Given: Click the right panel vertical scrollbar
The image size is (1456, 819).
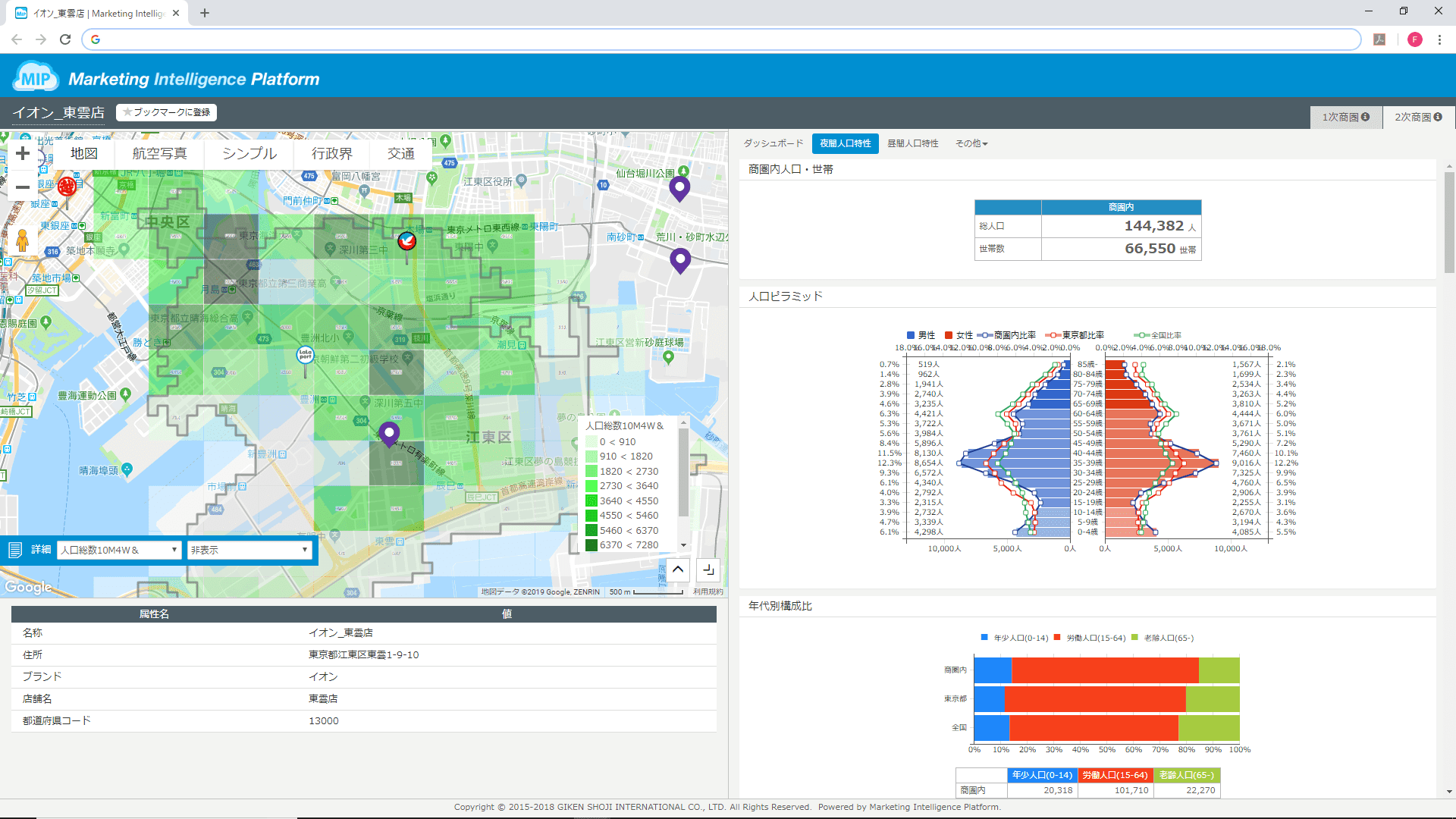Looking at the screenshot, I should pyautogui.click(x=1449, y=222).
